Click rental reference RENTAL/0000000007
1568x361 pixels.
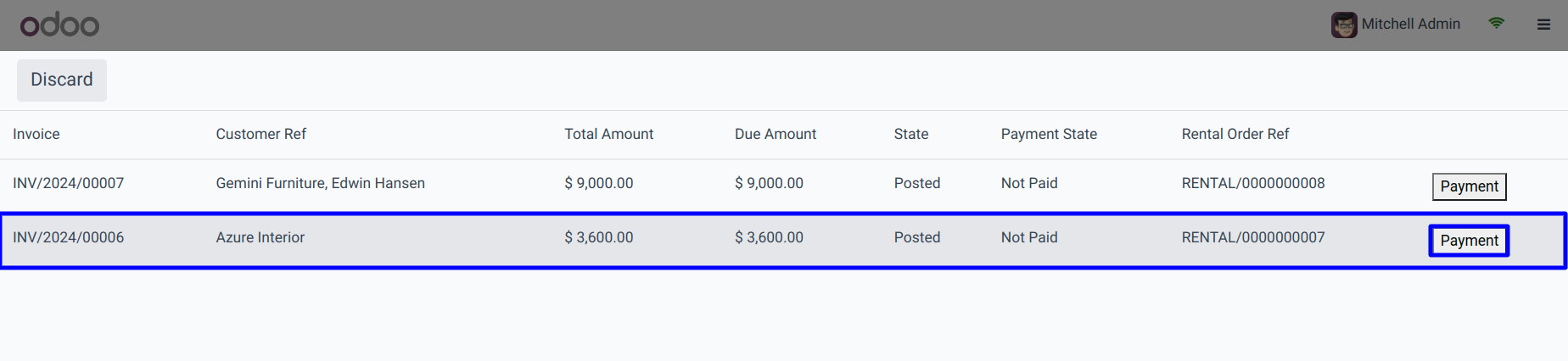pos(1253,237)
